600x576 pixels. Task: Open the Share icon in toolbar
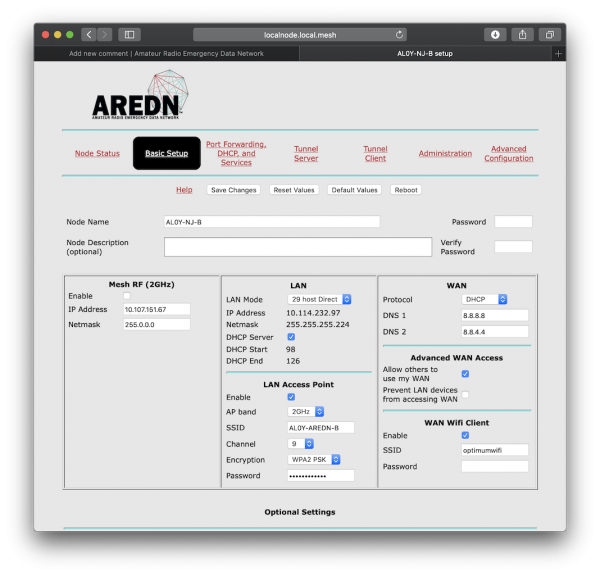[522, 35]
